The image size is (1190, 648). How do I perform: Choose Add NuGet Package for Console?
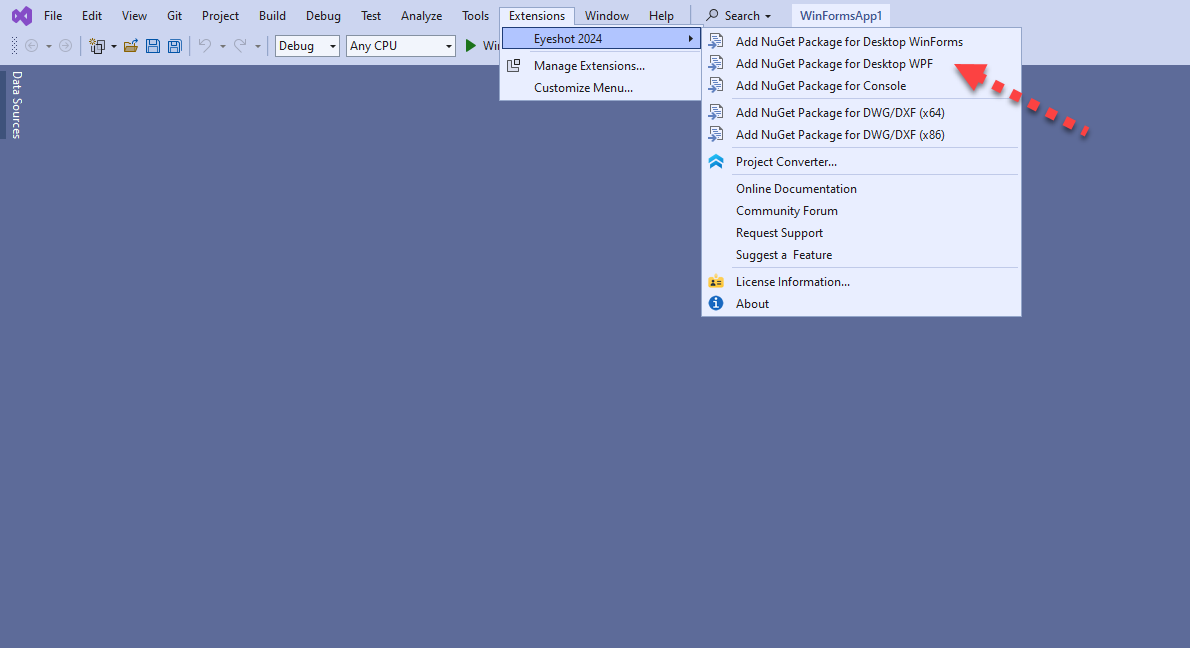tap(861, 86)
